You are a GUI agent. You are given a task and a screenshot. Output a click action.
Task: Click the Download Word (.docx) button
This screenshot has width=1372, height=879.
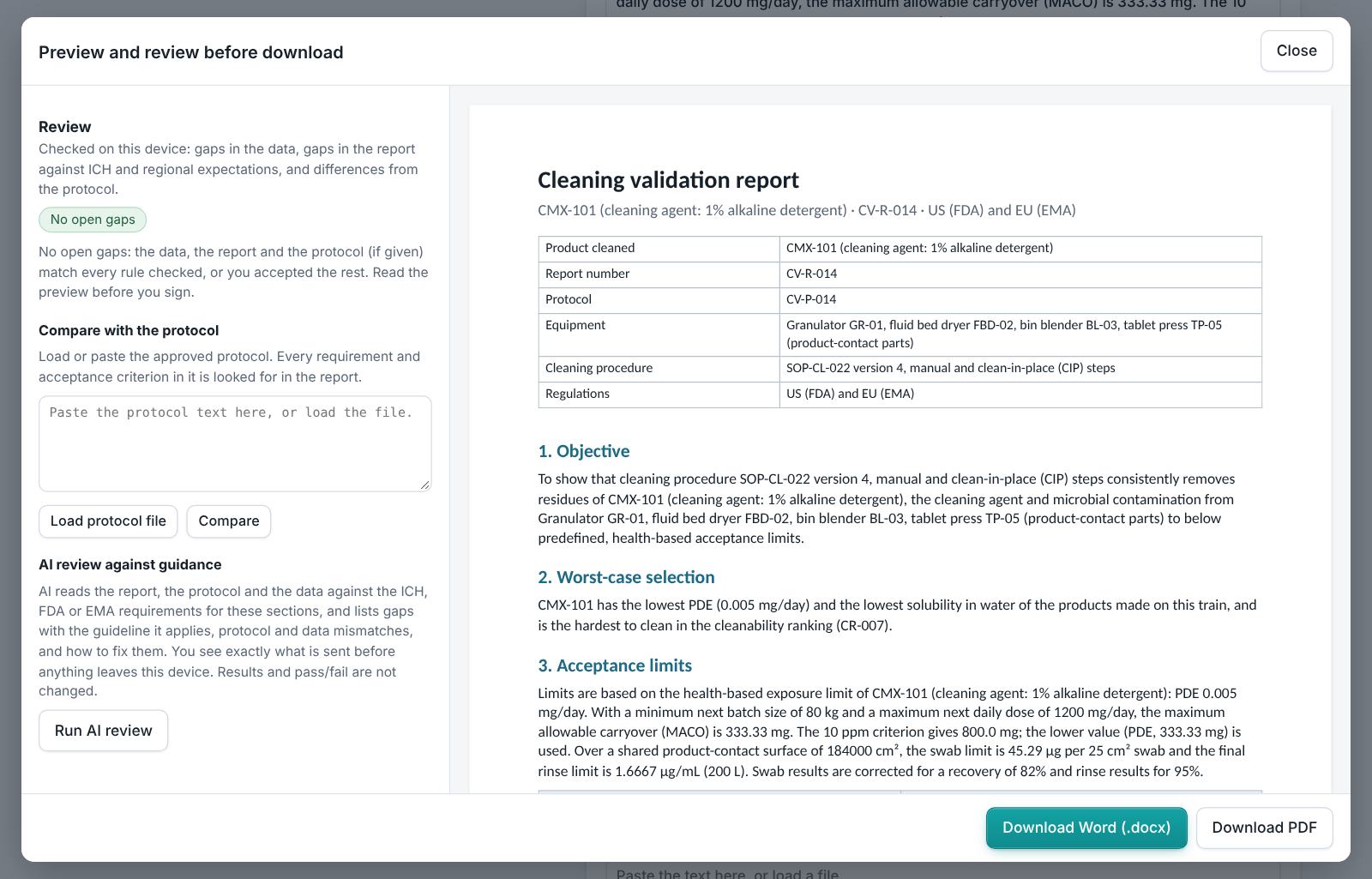point(1086,828)
